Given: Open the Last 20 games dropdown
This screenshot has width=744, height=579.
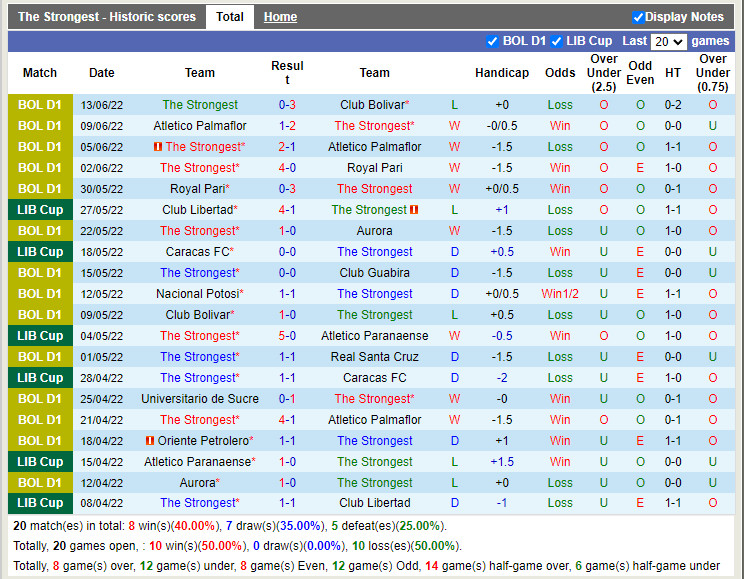Looking at the screenshot, I should click(x=669, y=42).
